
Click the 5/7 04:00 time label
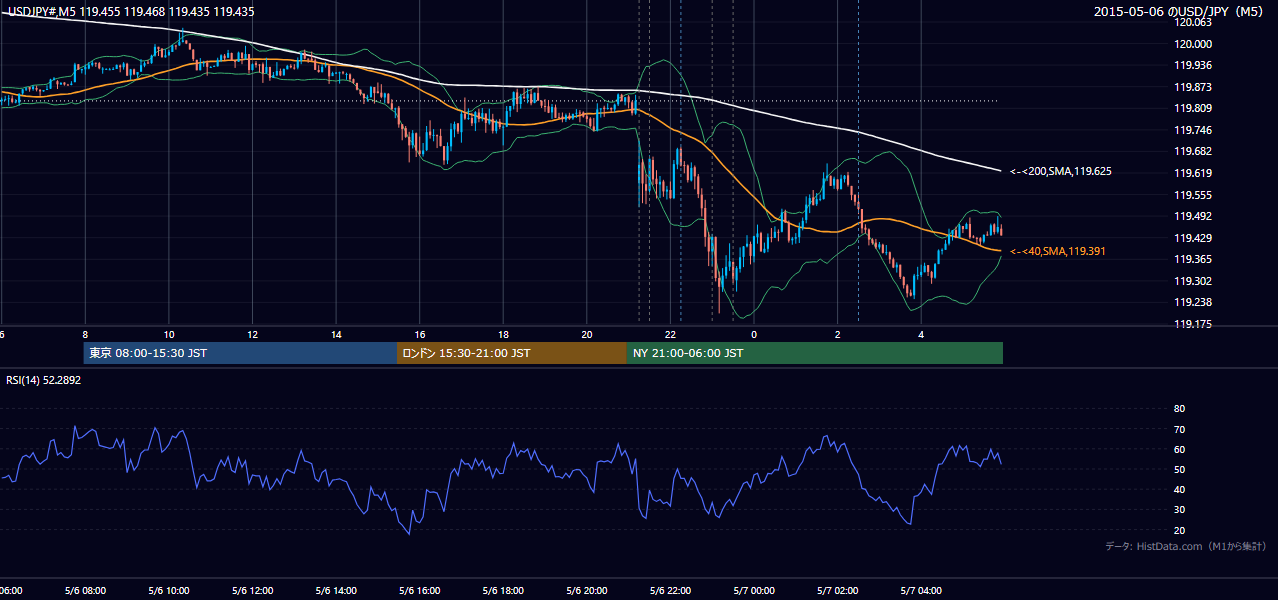pyautogui.click(x=921, y=590)
